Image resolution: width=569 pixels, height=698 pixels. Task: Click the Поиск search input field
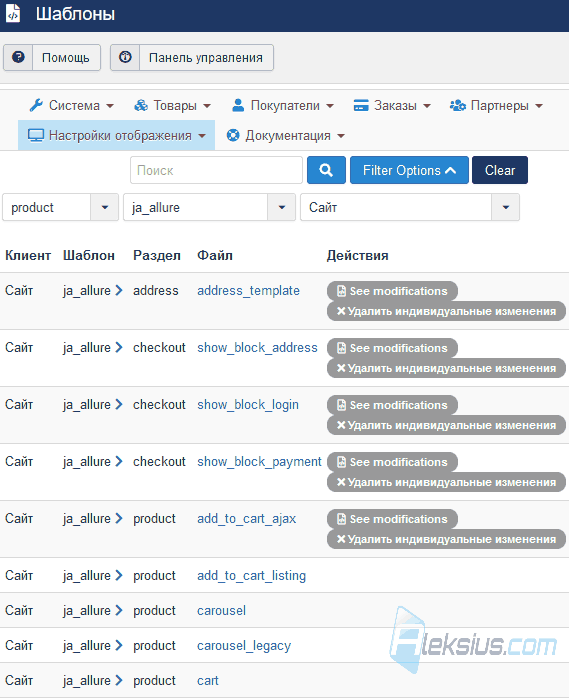click(216, 170)
